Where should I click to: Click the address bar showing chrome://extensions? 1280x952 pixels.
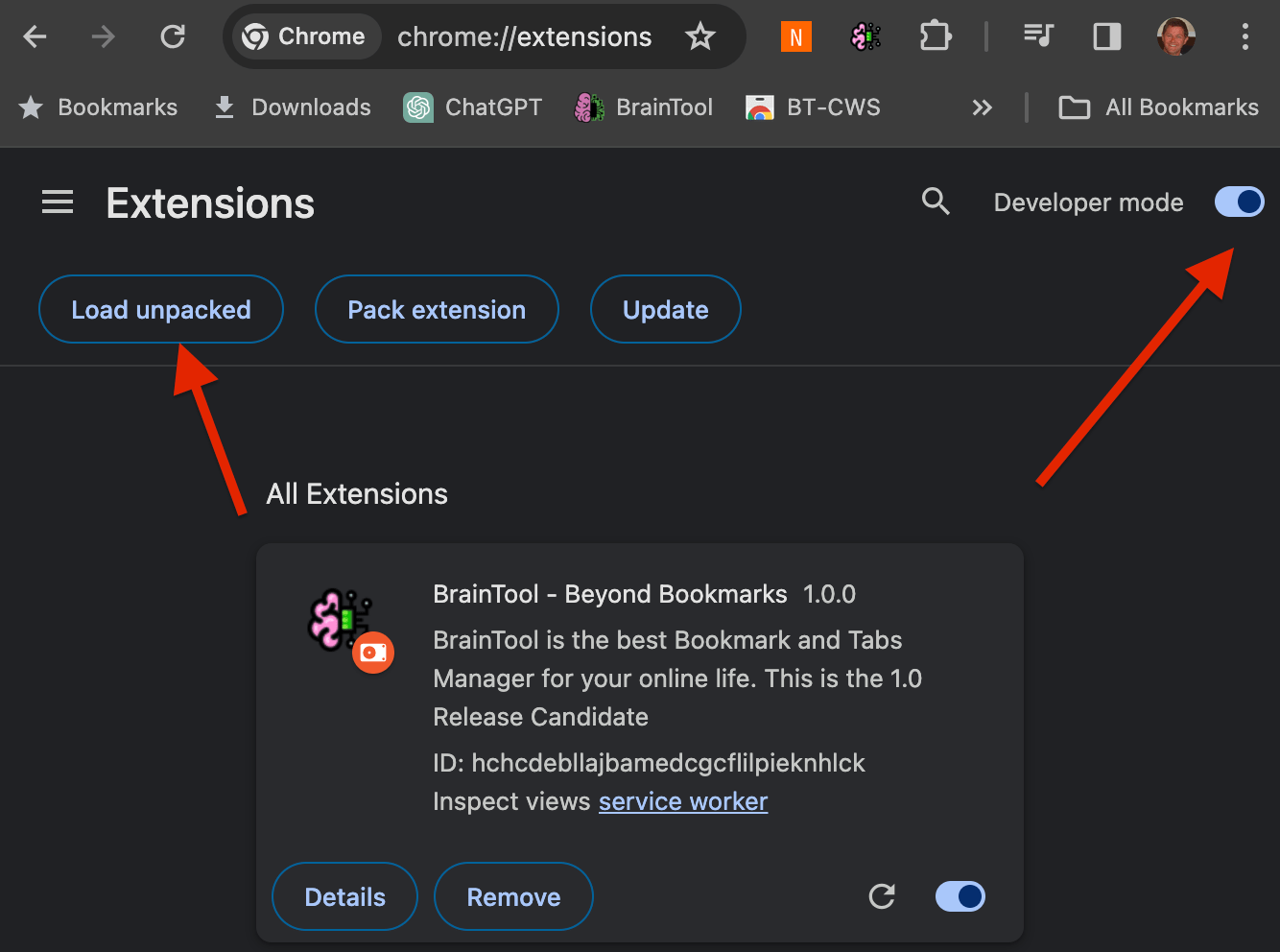[525, 36]
